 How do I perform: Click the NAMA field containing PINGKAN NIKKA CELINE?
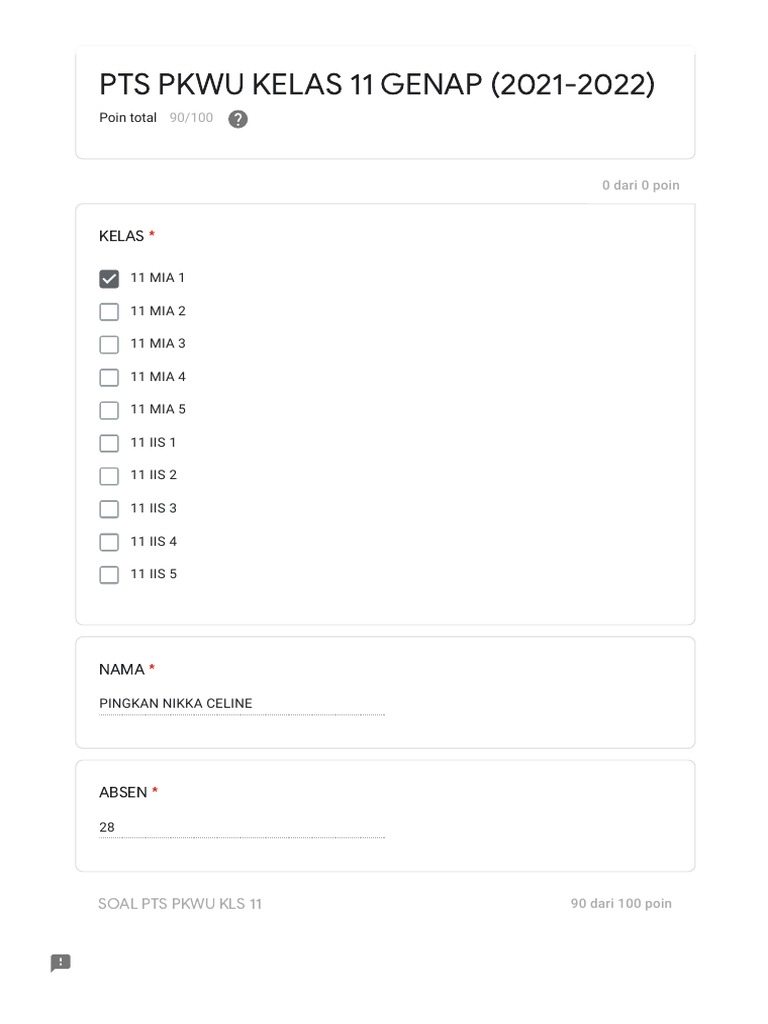(x=241, y=704)
